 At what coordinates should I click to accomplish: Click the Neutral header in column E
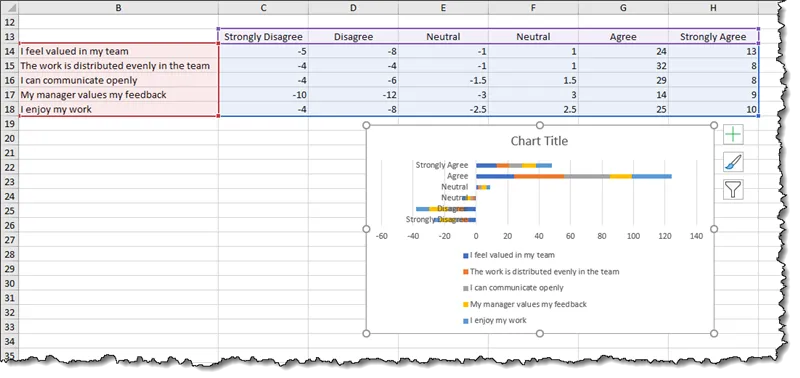(443, 37)
